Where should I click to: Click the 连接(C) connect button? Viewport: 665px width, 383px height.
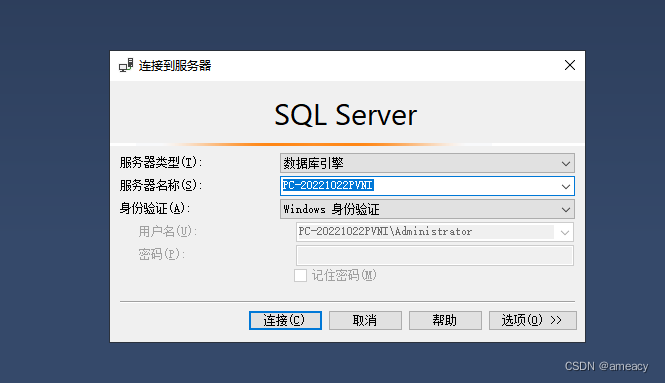click(285, 320)
